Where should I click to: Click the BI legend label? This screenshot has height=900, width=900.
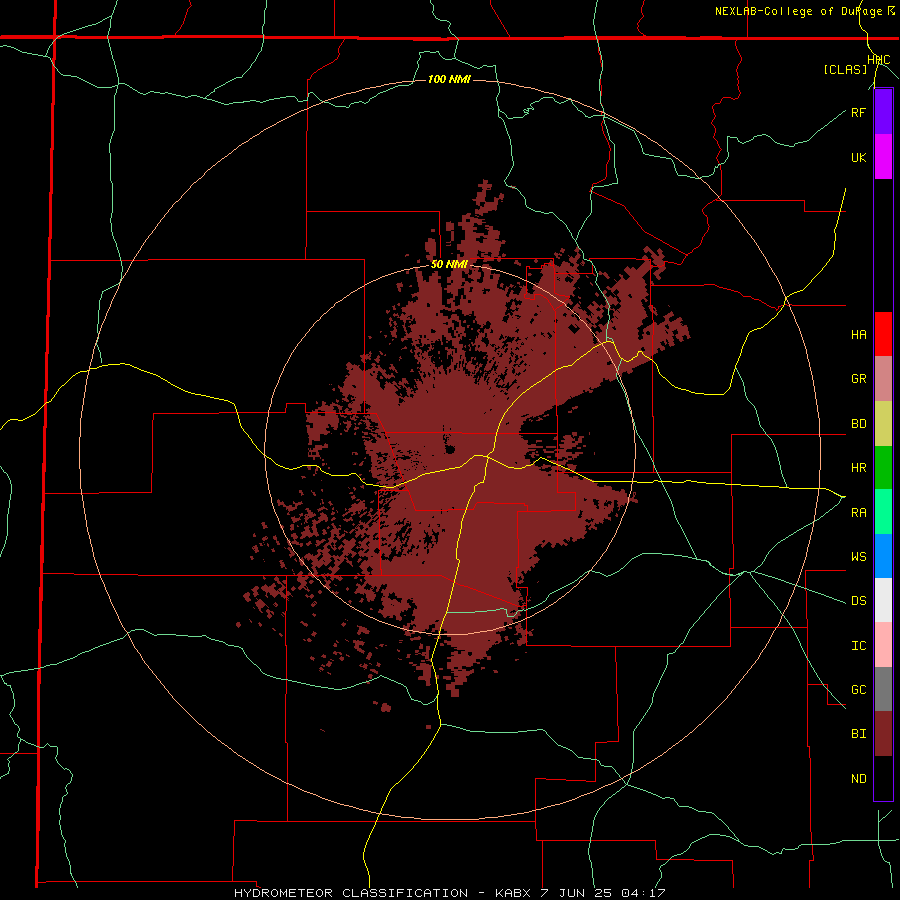click(858, 734)
